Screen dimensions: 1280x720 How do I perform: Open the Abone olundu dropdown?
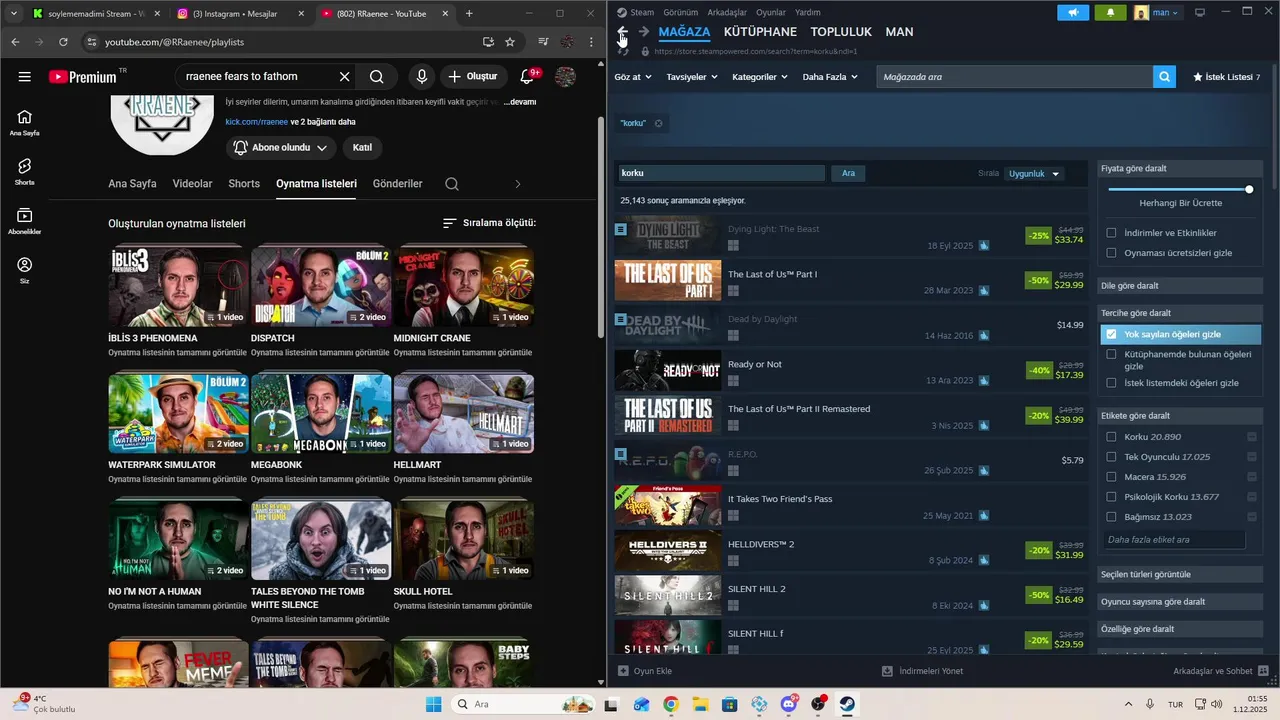pos(279,147)
